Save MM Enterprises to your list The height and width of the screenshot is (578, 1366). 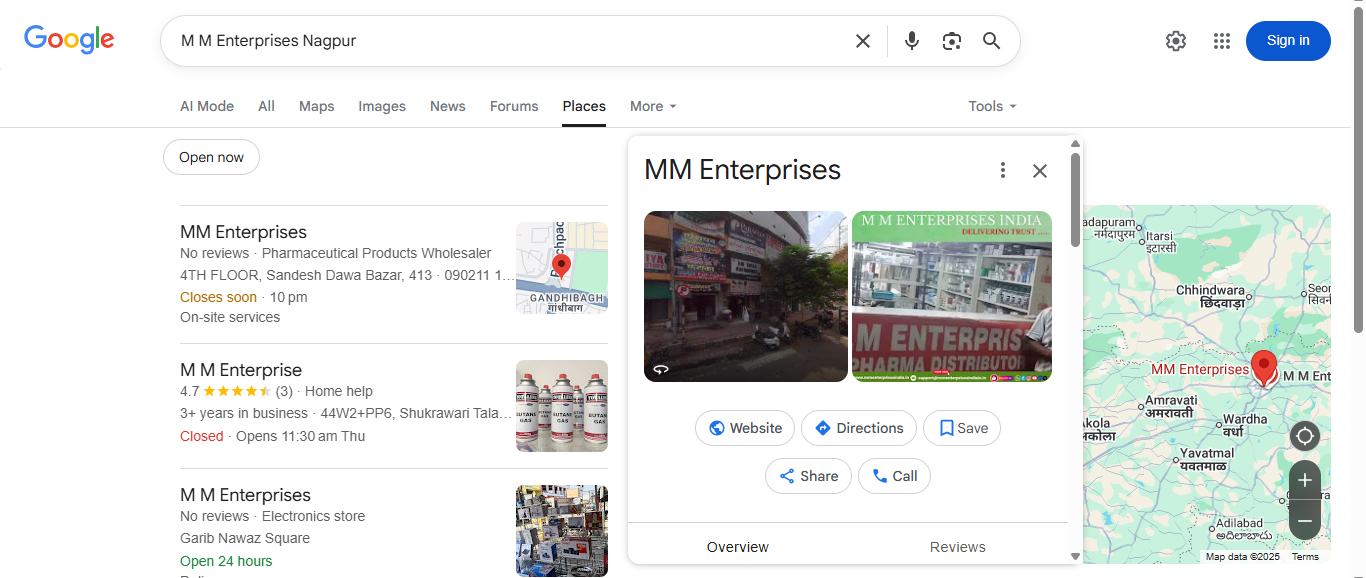[961, 428]
